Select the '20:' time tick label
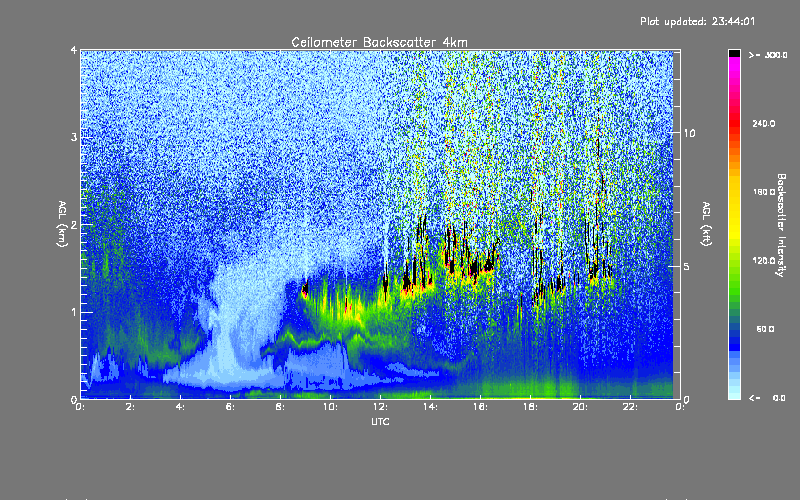The image size is (800, 500). coord(580,407)
